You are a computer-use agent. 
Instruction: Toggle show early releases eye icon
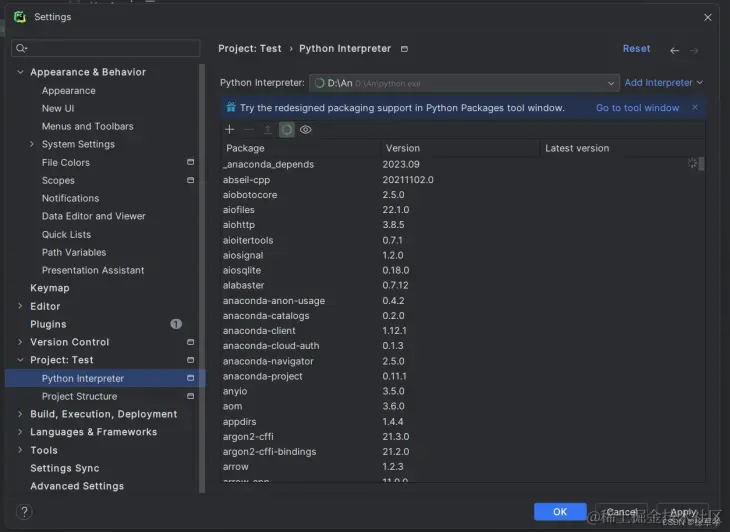[x=305, y=129]
